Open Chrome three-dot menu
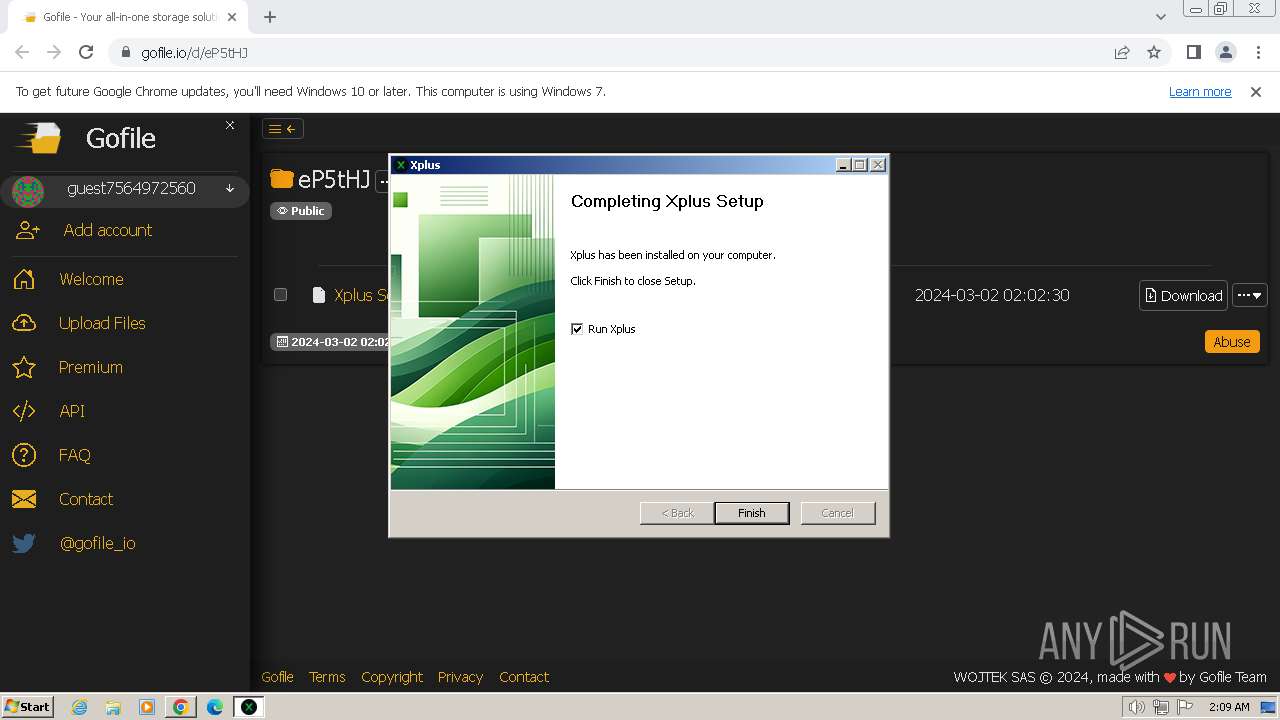The image size is (1280, 720). 1258,52
